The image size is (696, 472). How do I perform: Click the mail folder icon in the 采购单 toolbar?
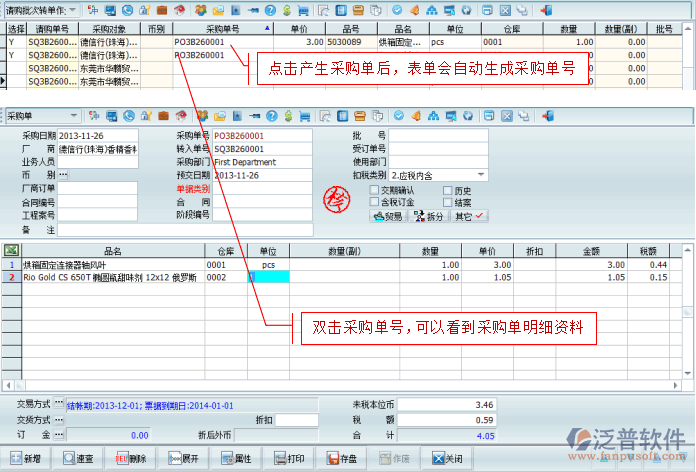(x=220, y=116)
